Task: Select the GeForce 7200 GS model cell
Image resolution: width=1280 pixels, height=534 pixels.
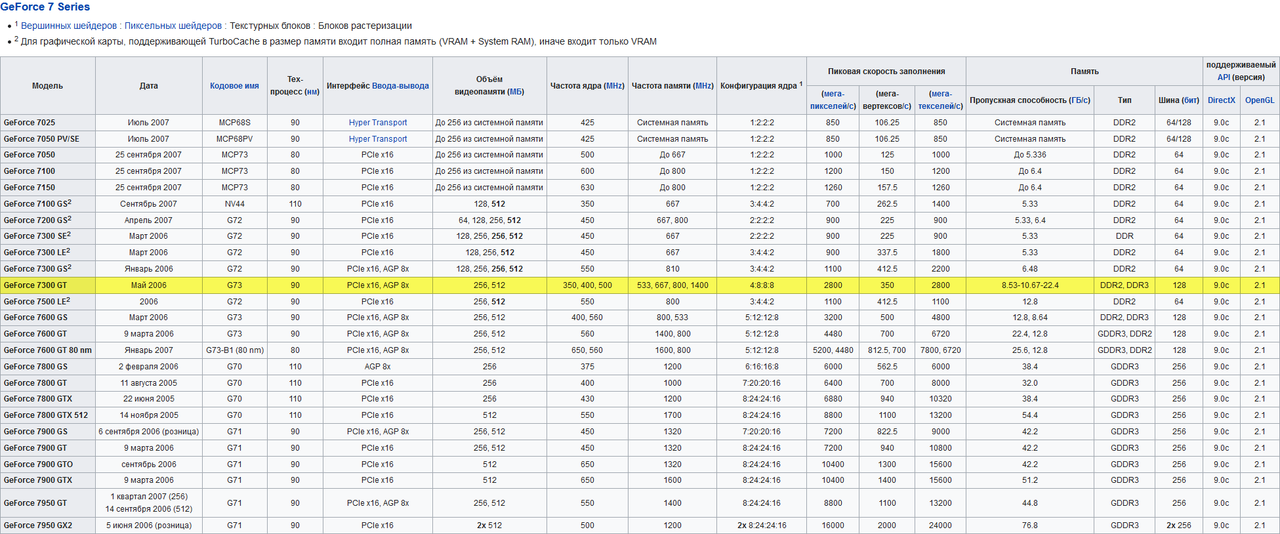Action: pyautogui.click(x=48, y=219)
